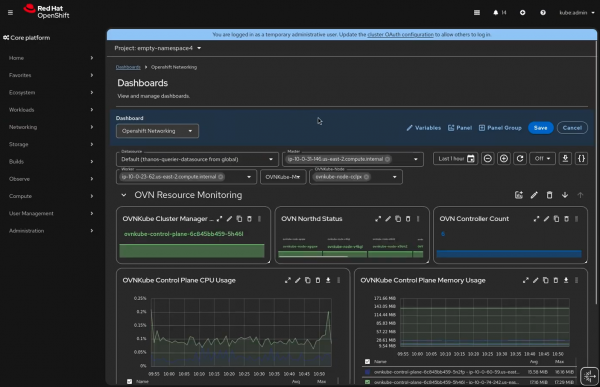Toggle CPU Usage legend select-all checkbox
This screenshot has width=600, height=387.
(x=129, y=381)
